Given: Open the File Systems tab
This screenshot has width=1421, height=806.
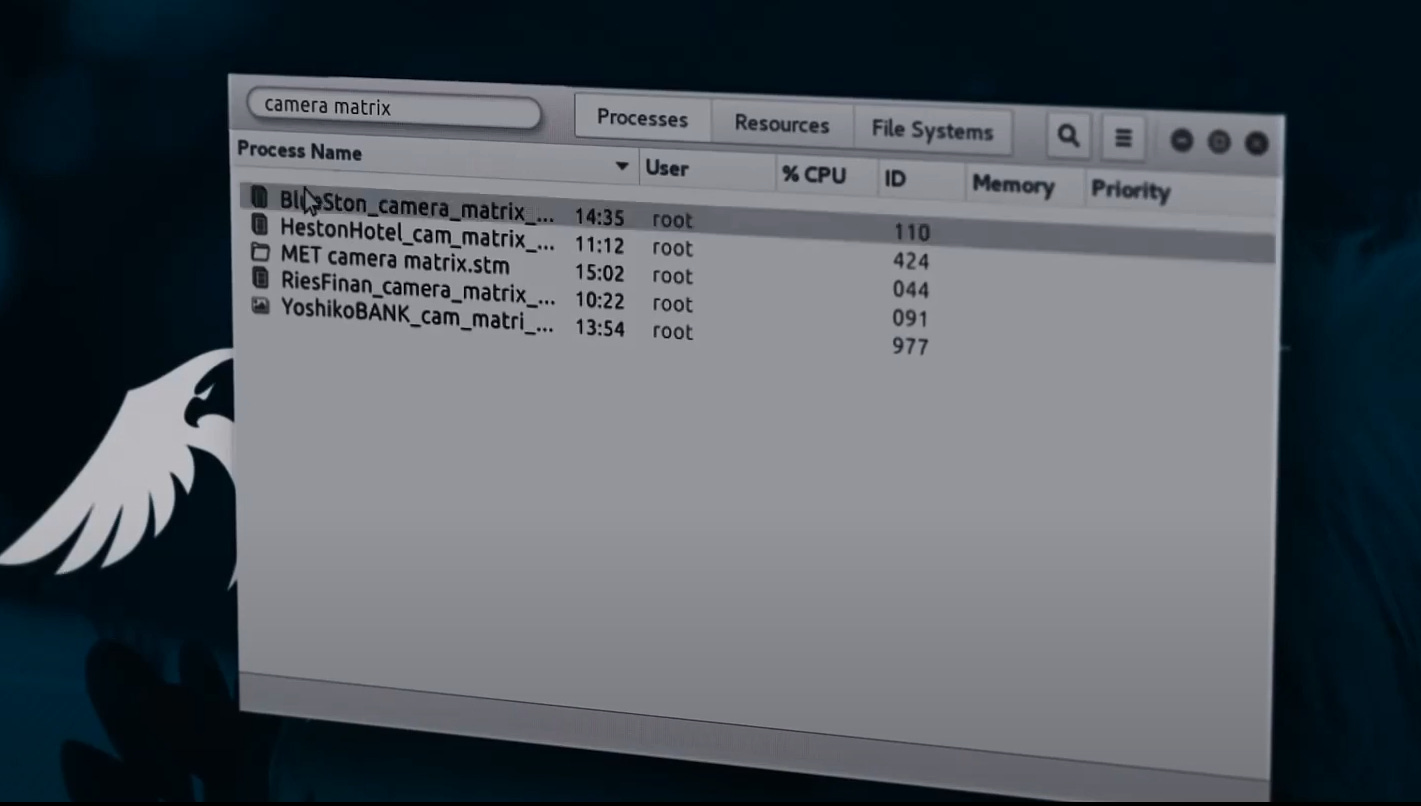Looking at the screenshot, I should (932, 131).
